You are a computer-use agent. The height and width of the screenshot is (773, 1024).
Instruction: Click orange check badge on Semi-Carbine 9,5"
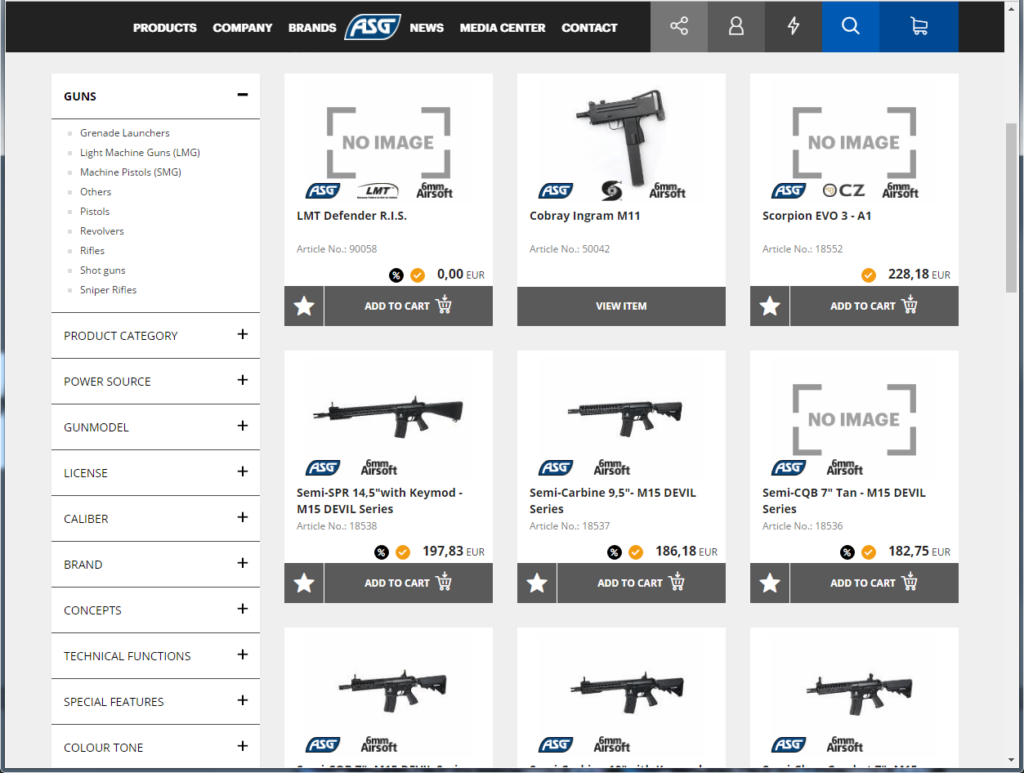[635, 552]
